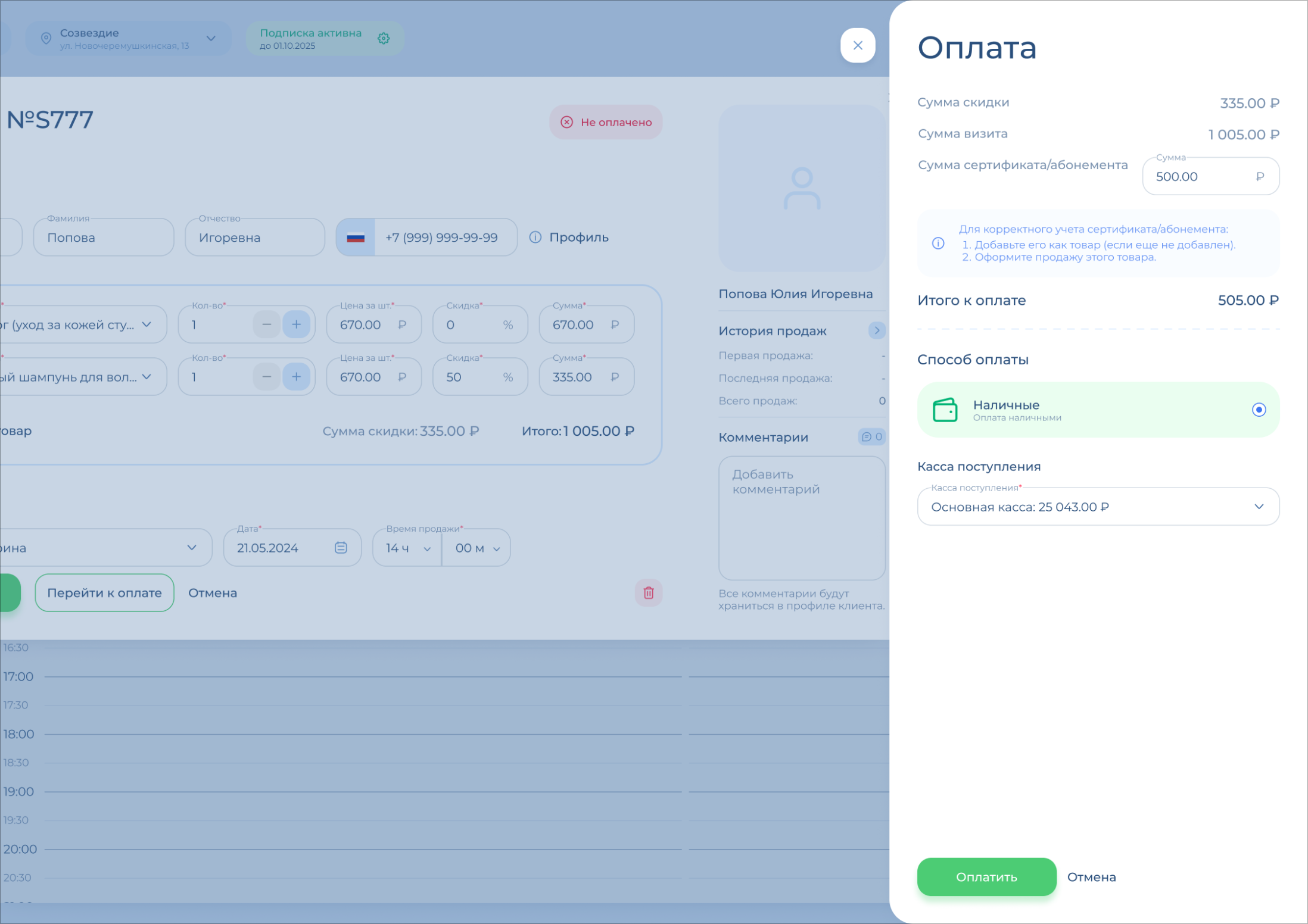1308x924 pixels.
Task: Open the hours dropdown showing 14 ч
Action: pos(407,548)
